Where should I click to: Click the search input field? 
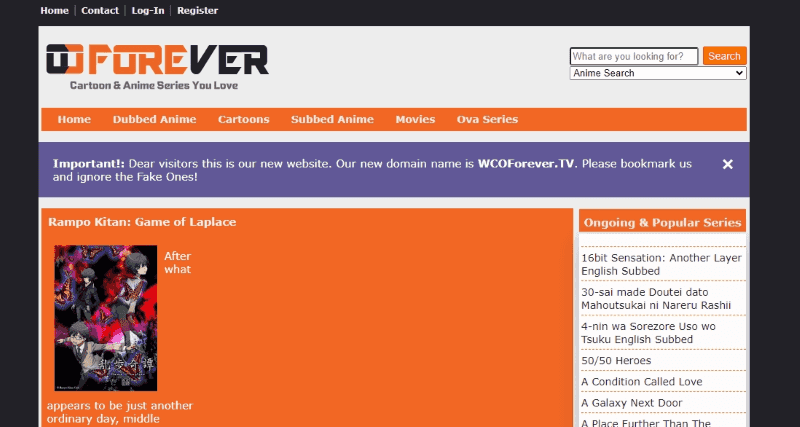(x=633, y=56)
